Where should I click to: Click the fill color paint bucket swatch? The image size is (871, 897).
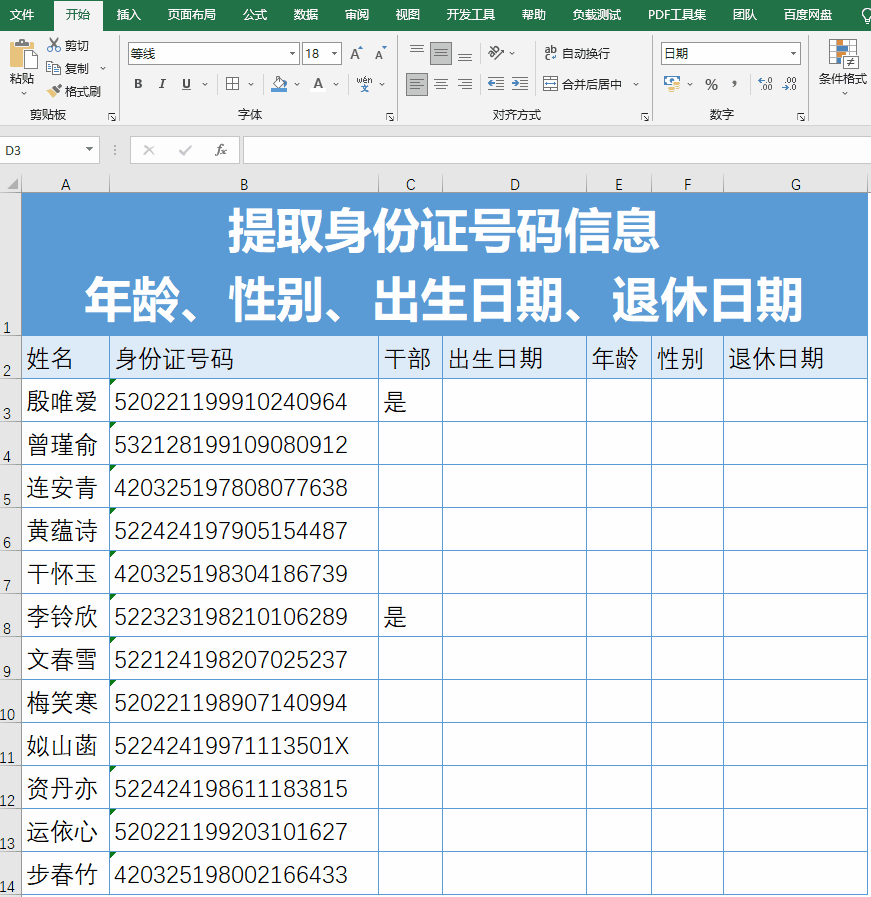279,84
